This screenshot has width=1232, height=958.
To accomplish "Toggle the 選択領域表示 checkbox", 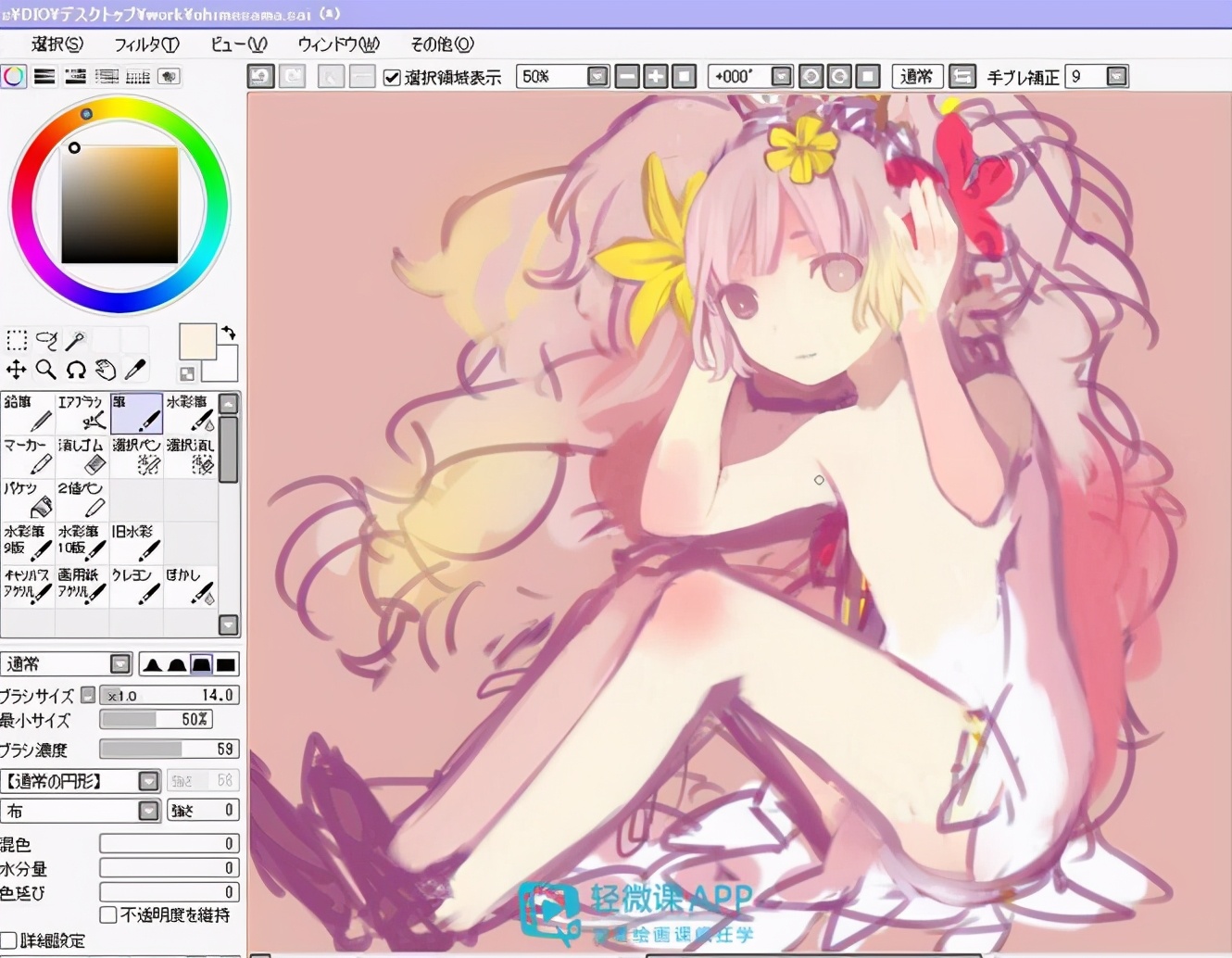I will pyautogui.click(x=392, y=77).
